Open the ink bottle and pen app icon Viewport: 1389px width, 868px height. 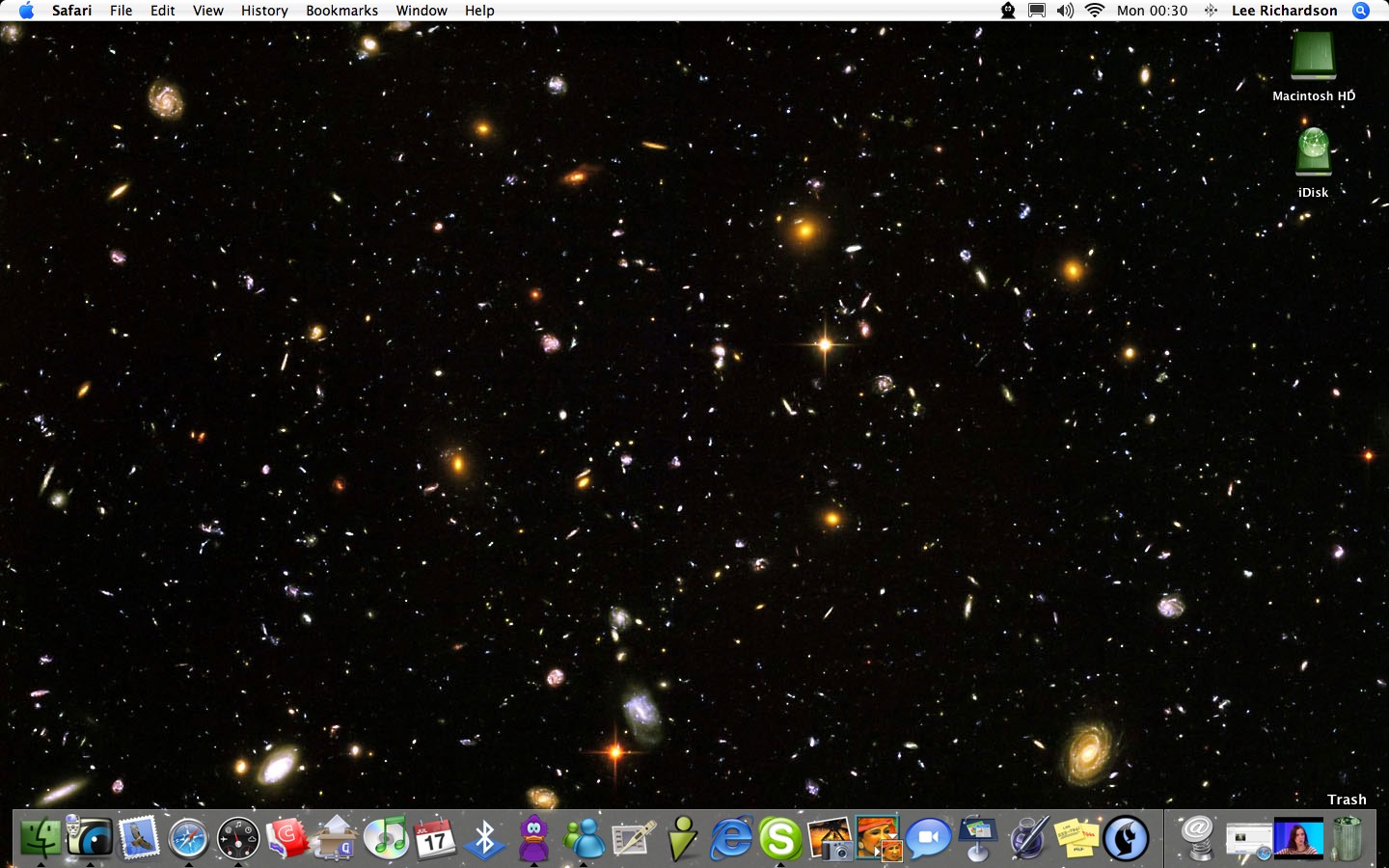pyautogui.click(x=1027, y=838)
